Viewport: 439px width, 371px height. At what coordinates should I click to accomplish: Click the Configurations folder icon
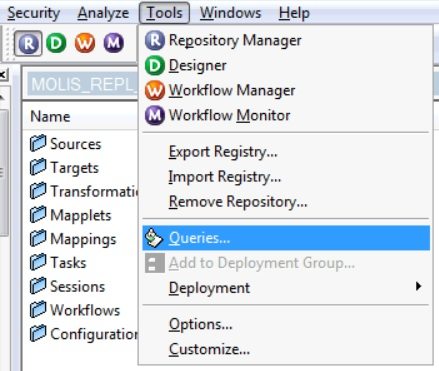pos(38,334)
